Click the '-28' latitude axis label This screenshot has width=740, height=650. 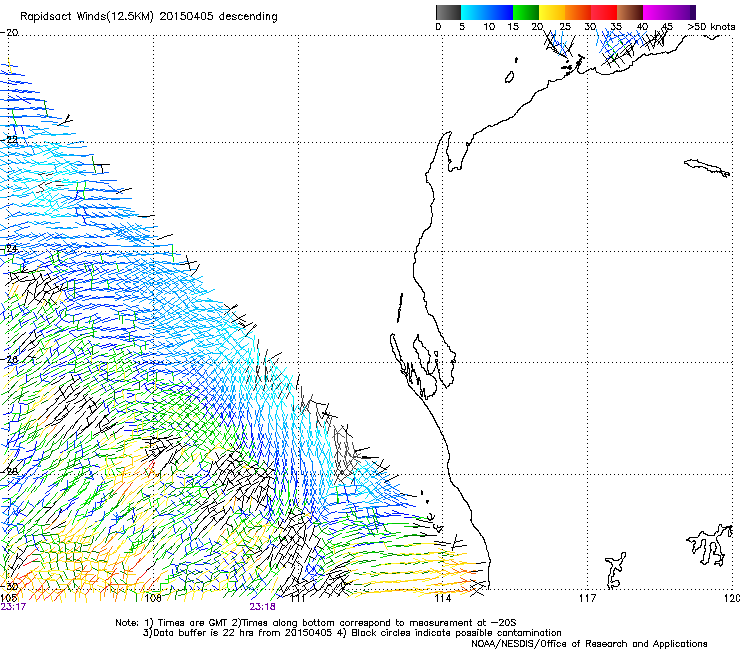(9, 471)
